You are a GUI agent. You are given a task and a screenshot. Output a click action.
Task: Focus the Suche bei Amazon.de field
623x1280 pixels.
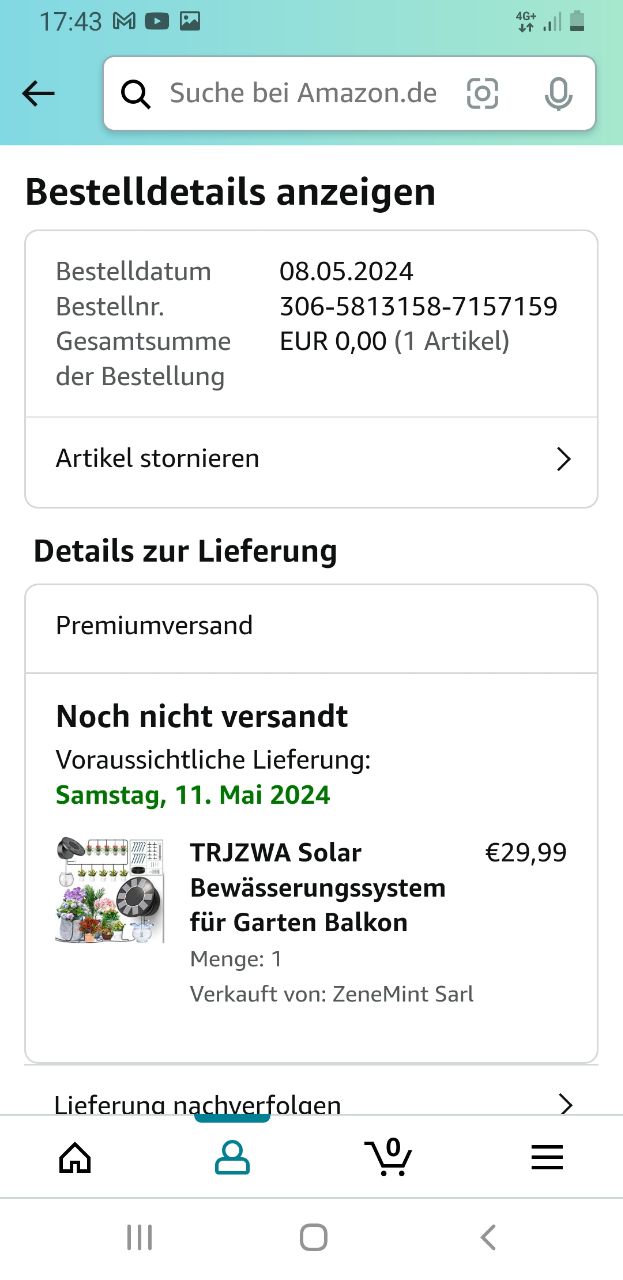303,94
